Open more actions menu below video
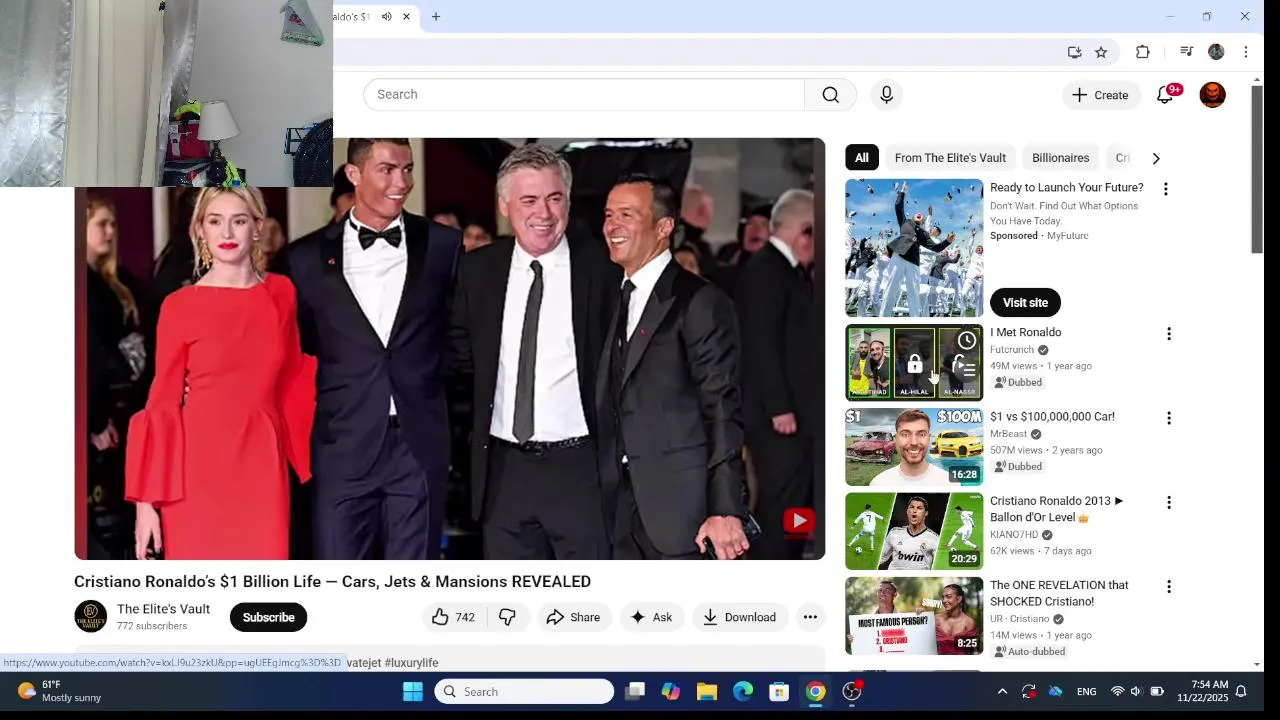The height and width of the screenshot is (720, 1280). (810, 617)
